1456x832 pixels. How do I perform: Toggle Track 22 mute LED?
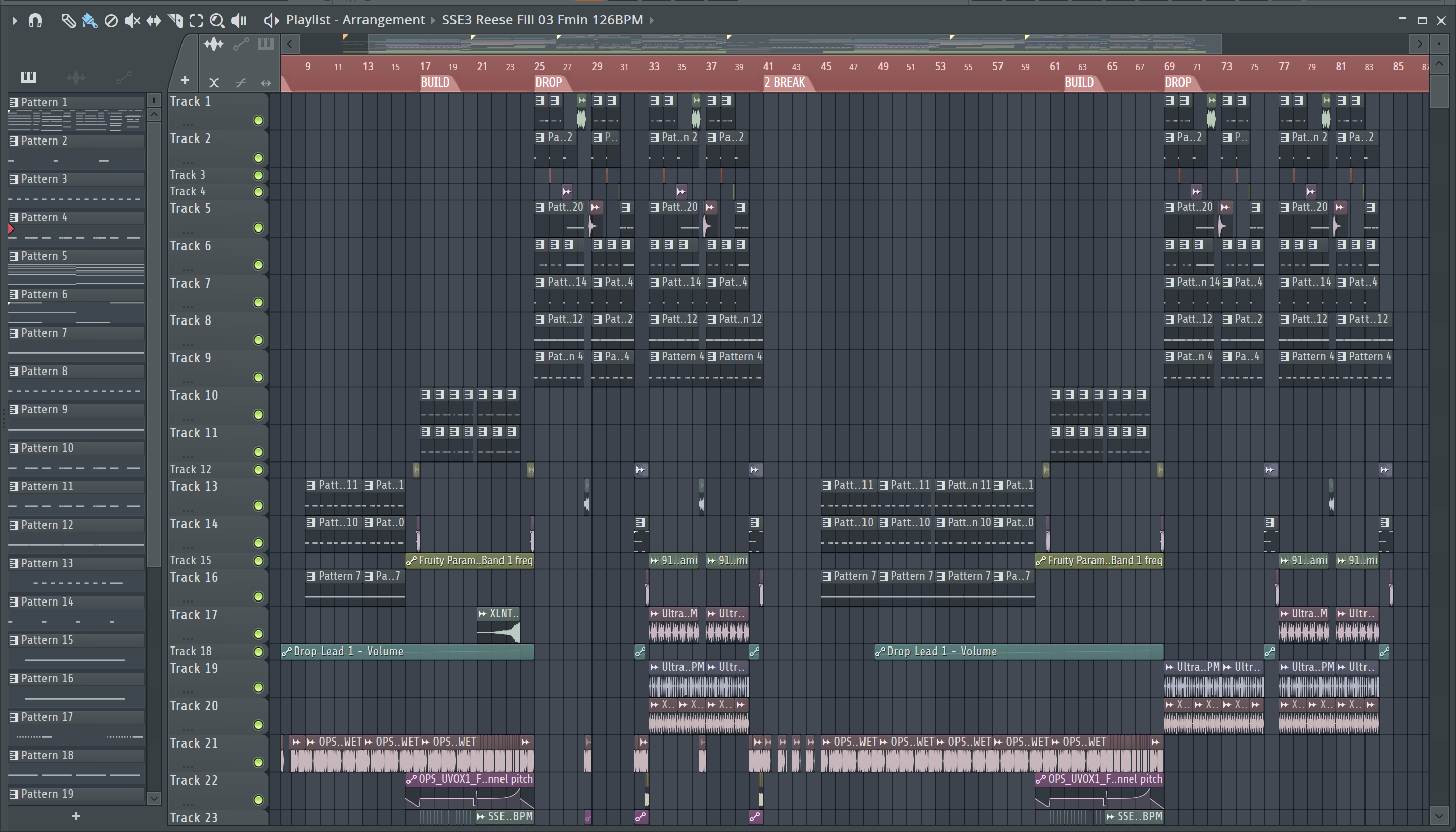coord(258,800)
